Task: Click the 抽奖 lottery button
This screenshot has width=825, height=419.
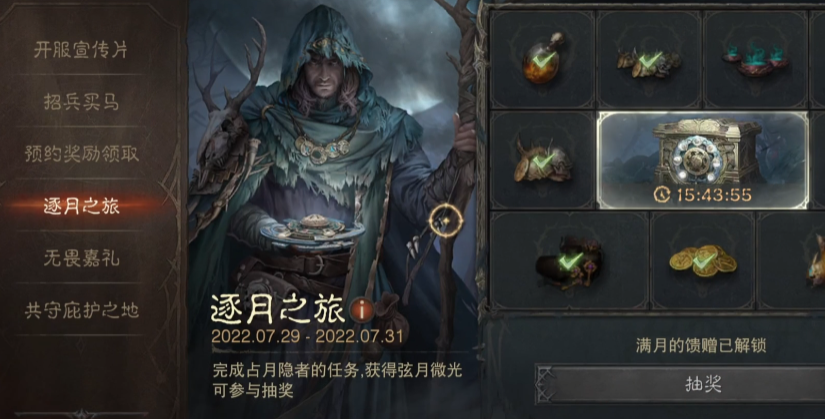Action: pos(702,384)
